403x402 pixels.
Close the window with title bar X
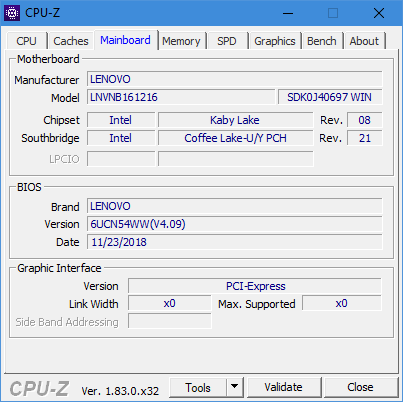[x=379, y=13]
